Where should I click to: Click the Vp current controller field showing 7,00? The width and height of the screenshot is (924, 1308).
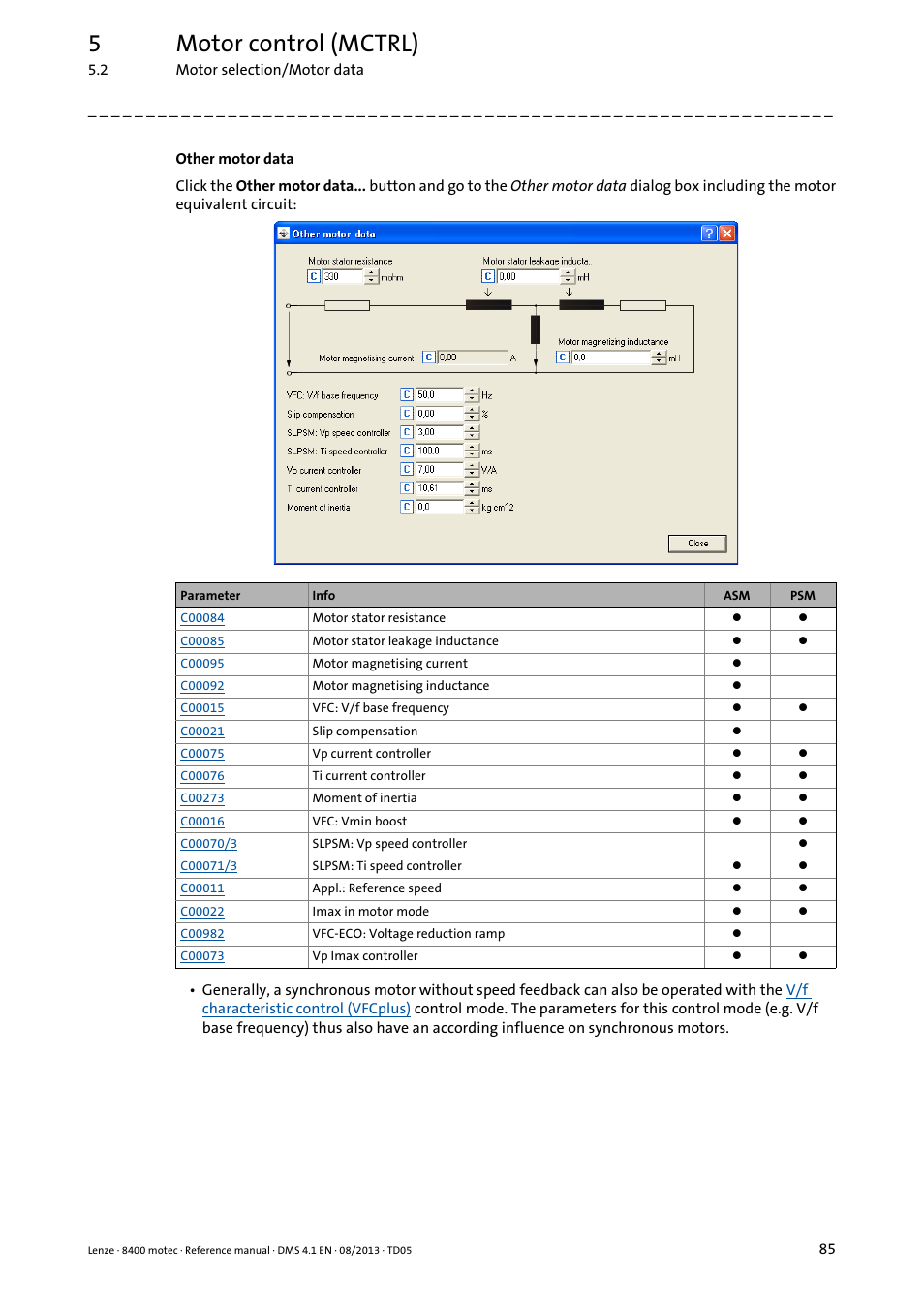(441, 470)
